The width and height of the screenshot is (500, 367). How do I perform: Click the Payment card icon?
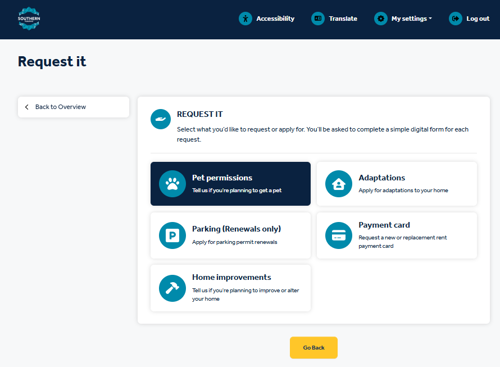(338, 235)
